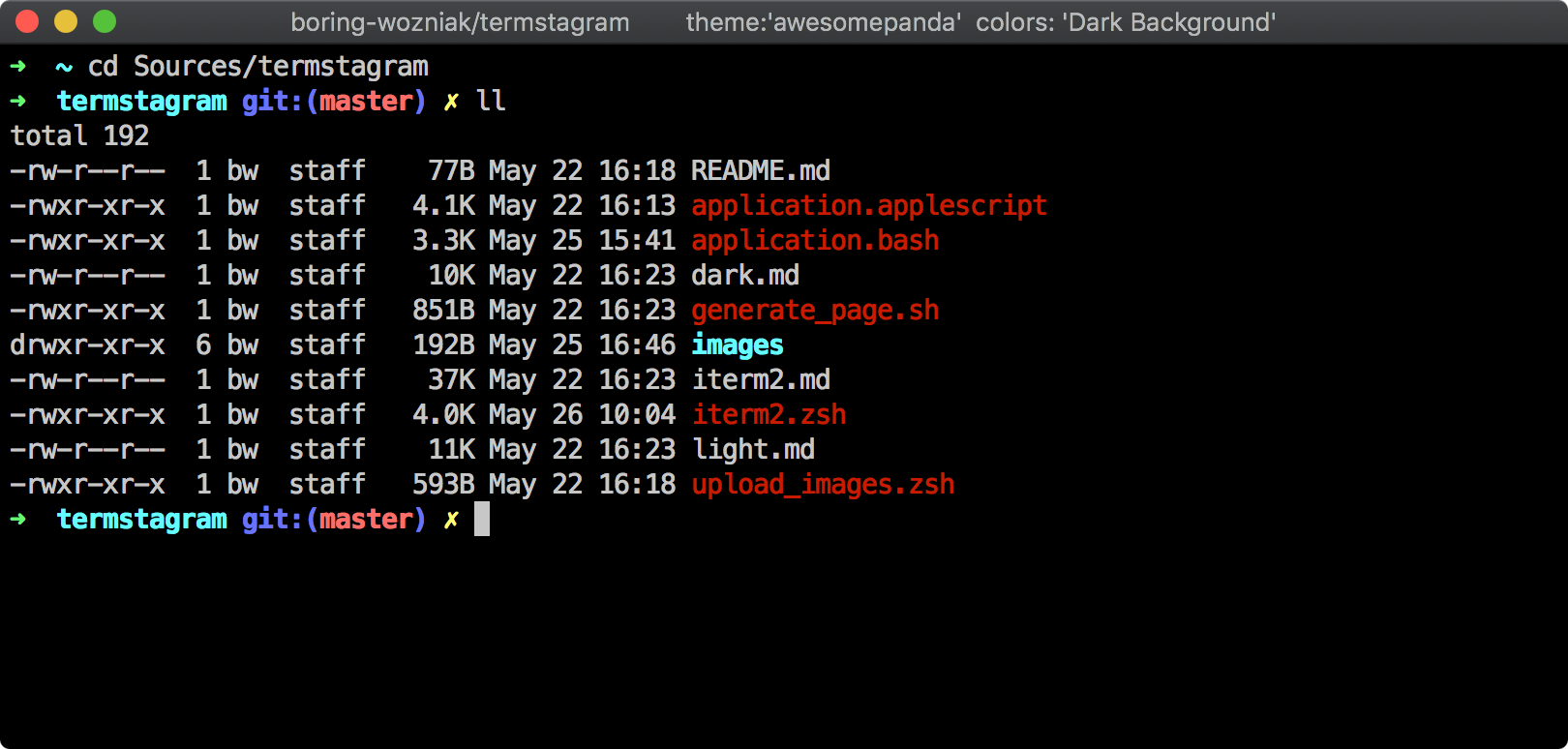Screen dimensions: 1568x749
Task: Click the 'total 192' output line
Action: coord(79,136)
